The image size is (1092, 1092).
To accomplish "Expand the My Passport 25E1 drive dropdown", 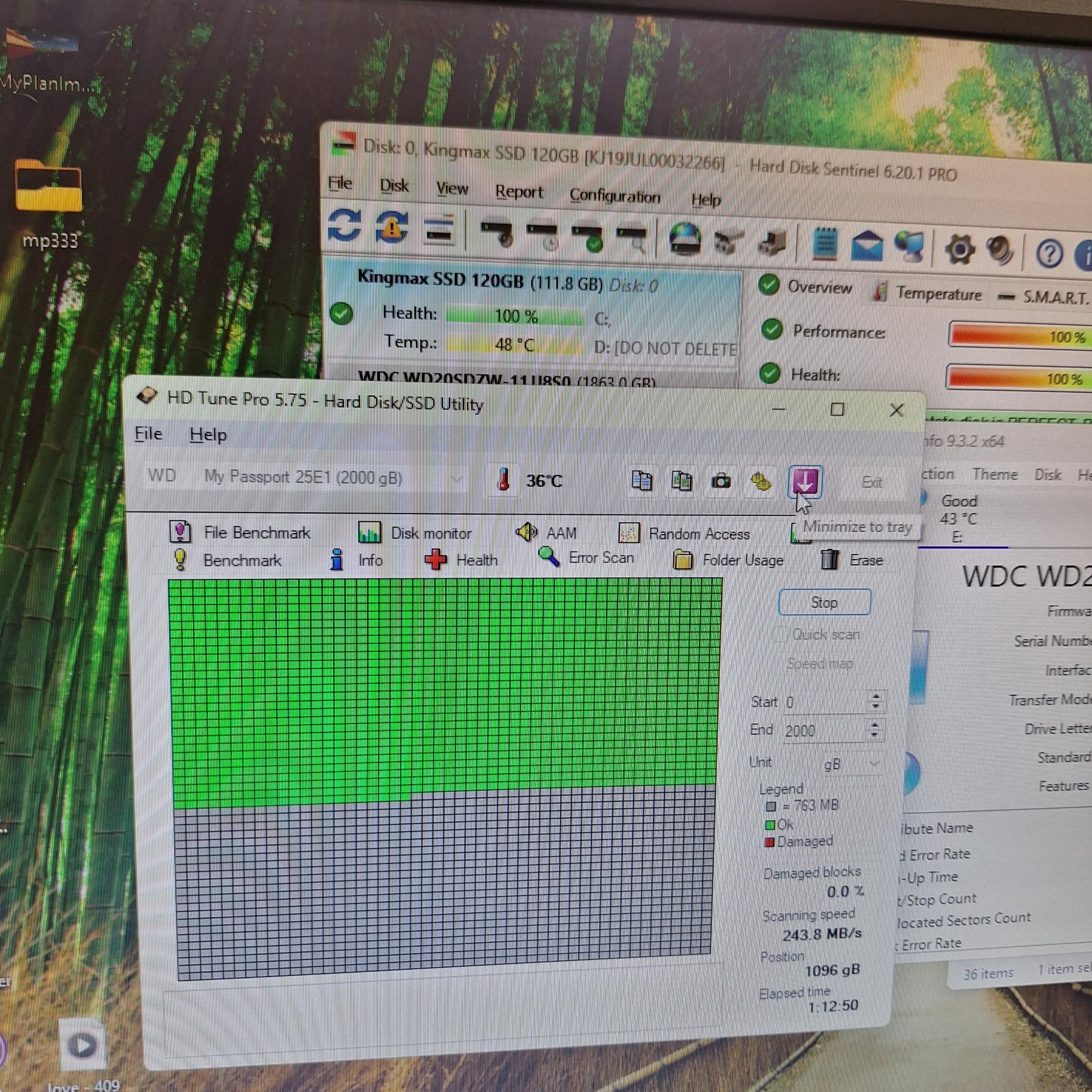I will coord(458,479).
